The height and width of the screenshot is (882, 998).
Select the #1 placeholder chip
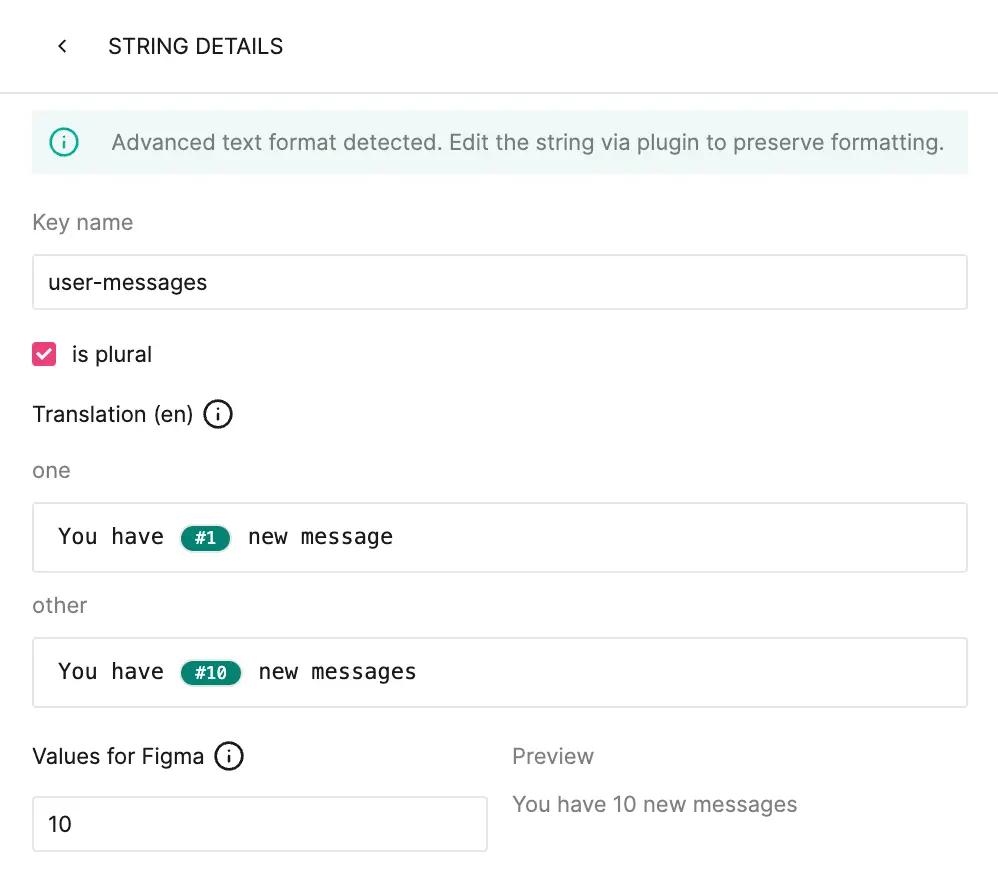coord(205,537)
